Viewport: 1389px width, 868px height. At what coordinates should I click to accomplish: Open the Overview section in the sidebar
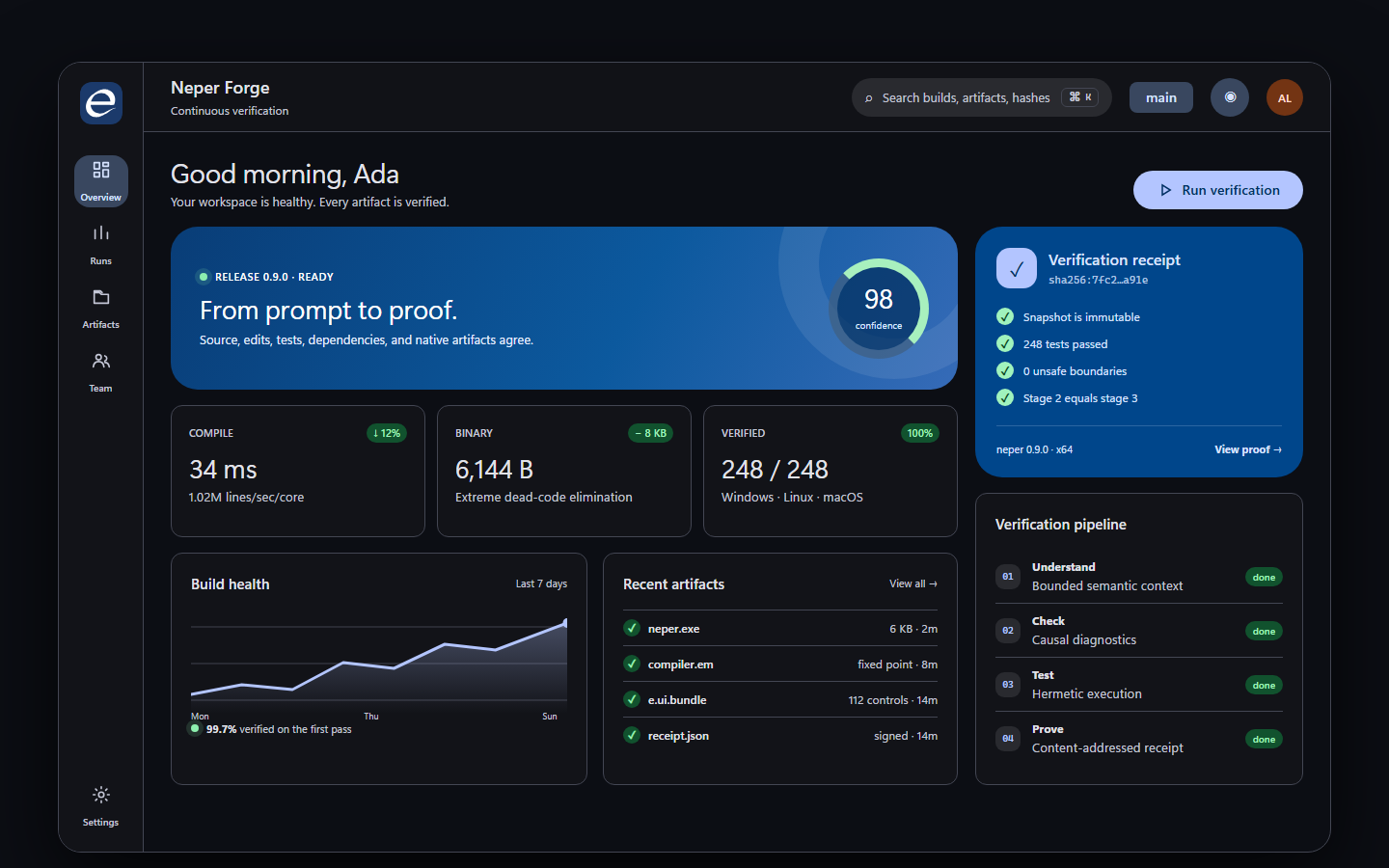coord(101,181)
